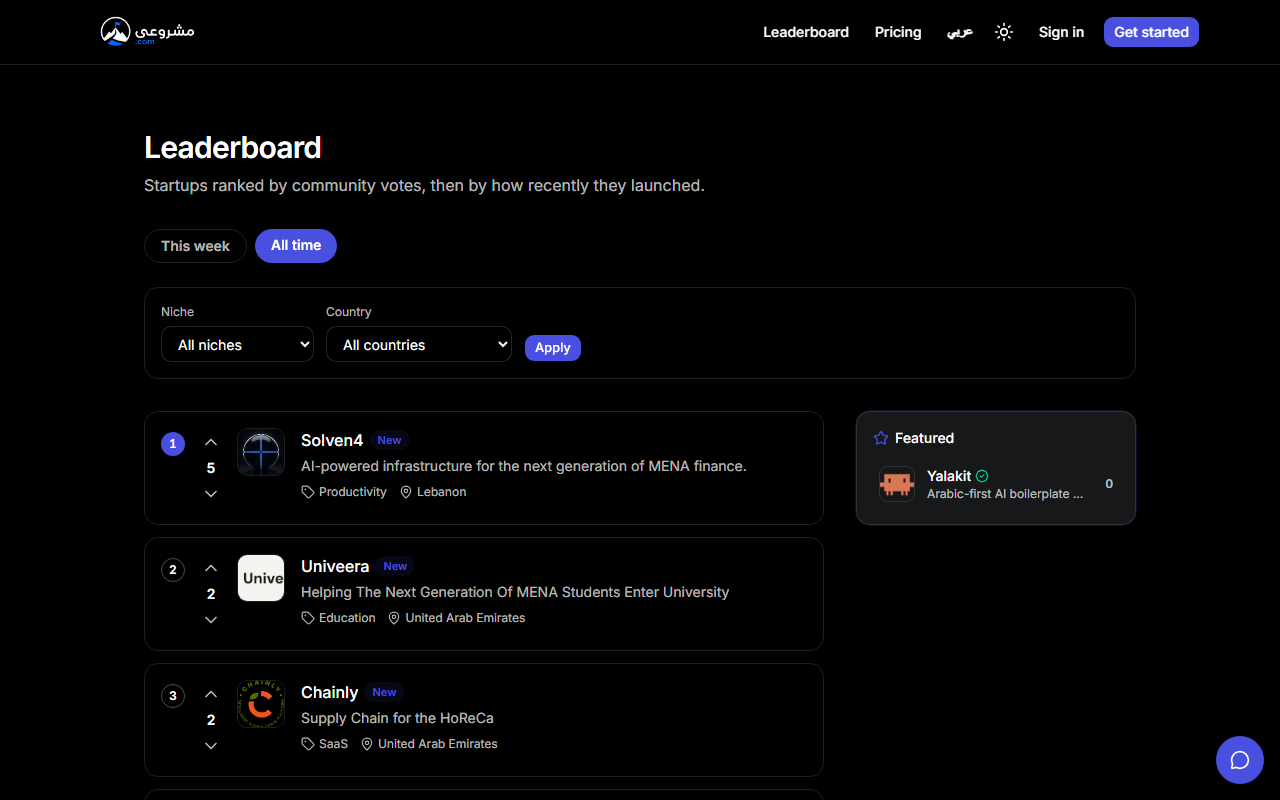Upvote Solven4 with the up arrow

tap(211, 442)
